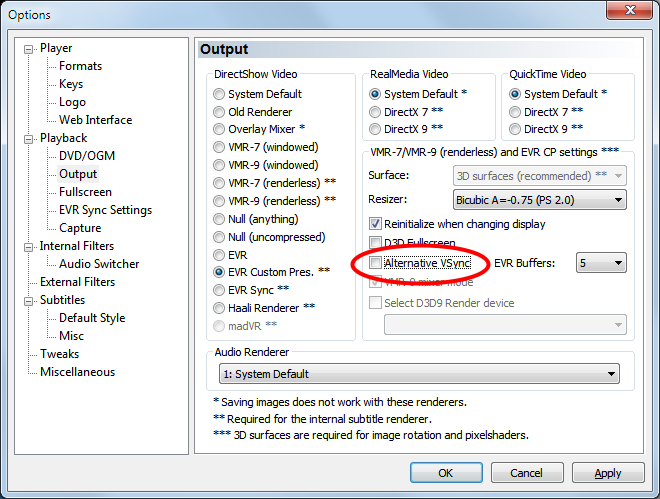Click the OK button
Image resolution: width=660 pixels, height=499 pixels.
click(x=446, y=473)
